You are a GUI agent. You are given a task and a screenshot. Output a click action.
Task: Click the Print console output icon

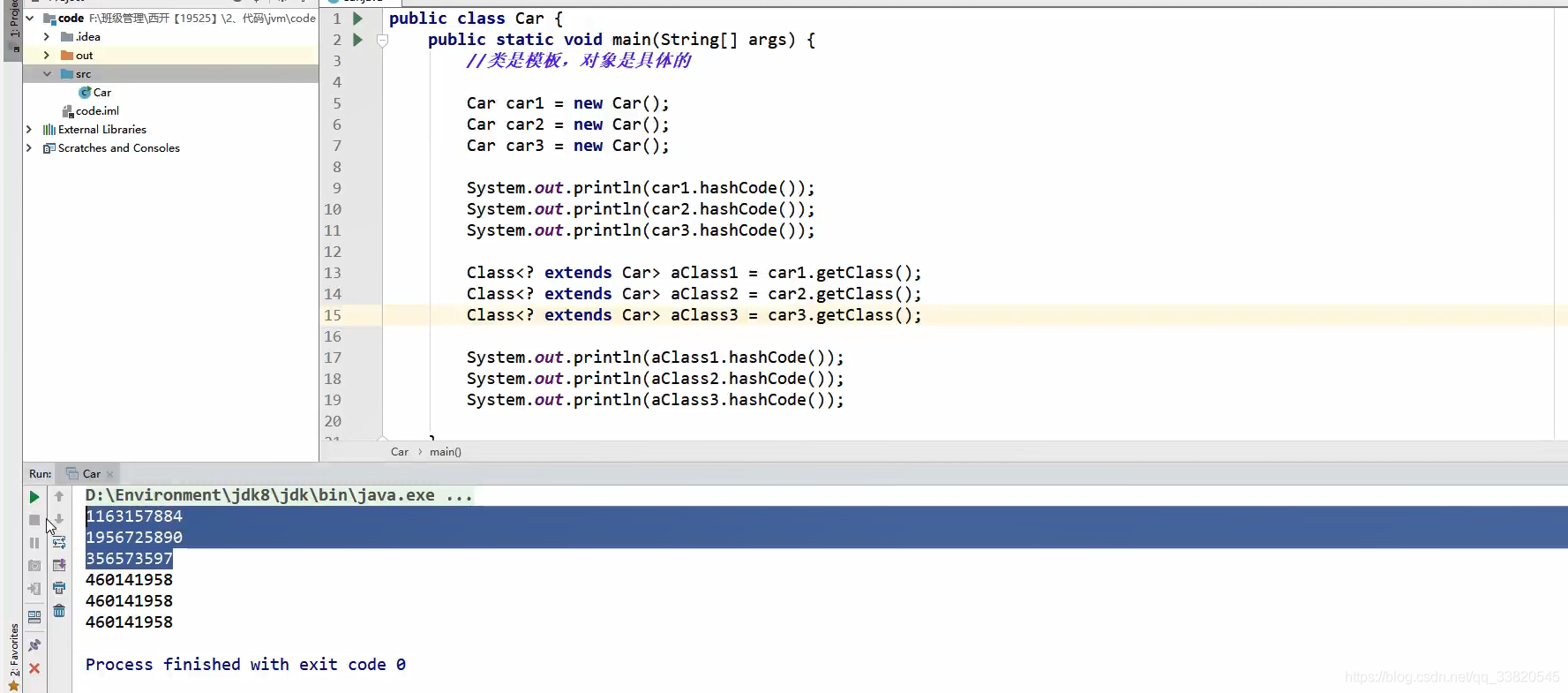59,588
